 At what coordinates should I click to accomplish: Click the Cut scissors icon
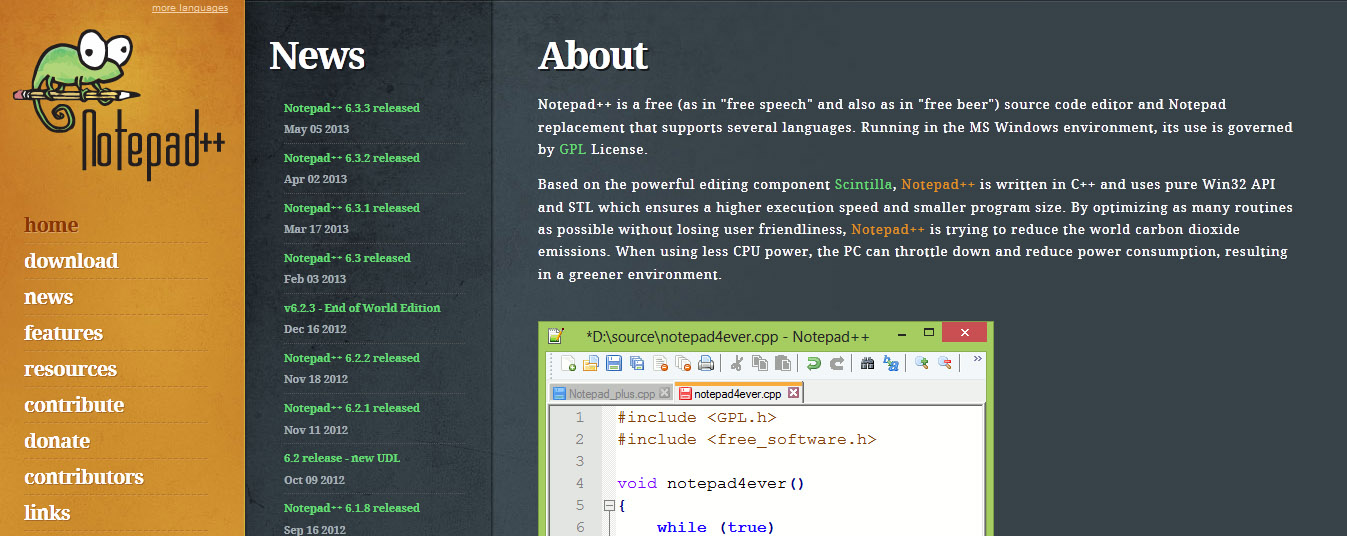click(737, 363)
